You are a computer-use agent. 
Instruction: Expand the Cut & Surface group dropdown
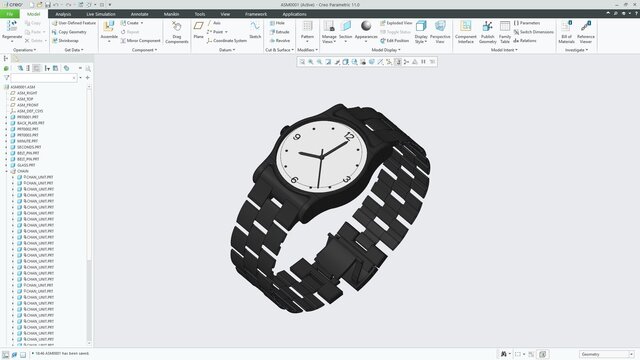click(x=280, y=50)
